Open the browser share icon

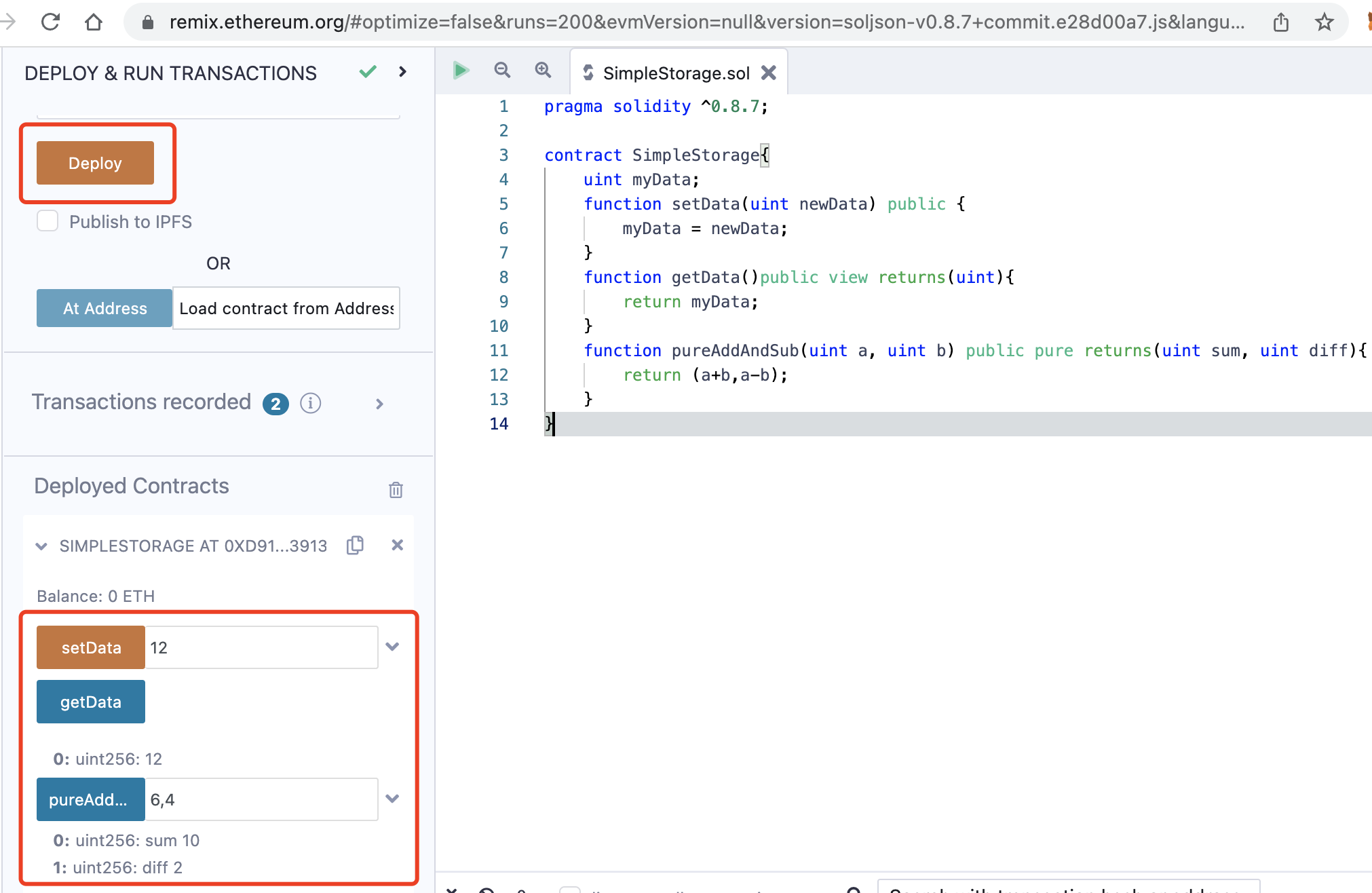(1280, 22)
